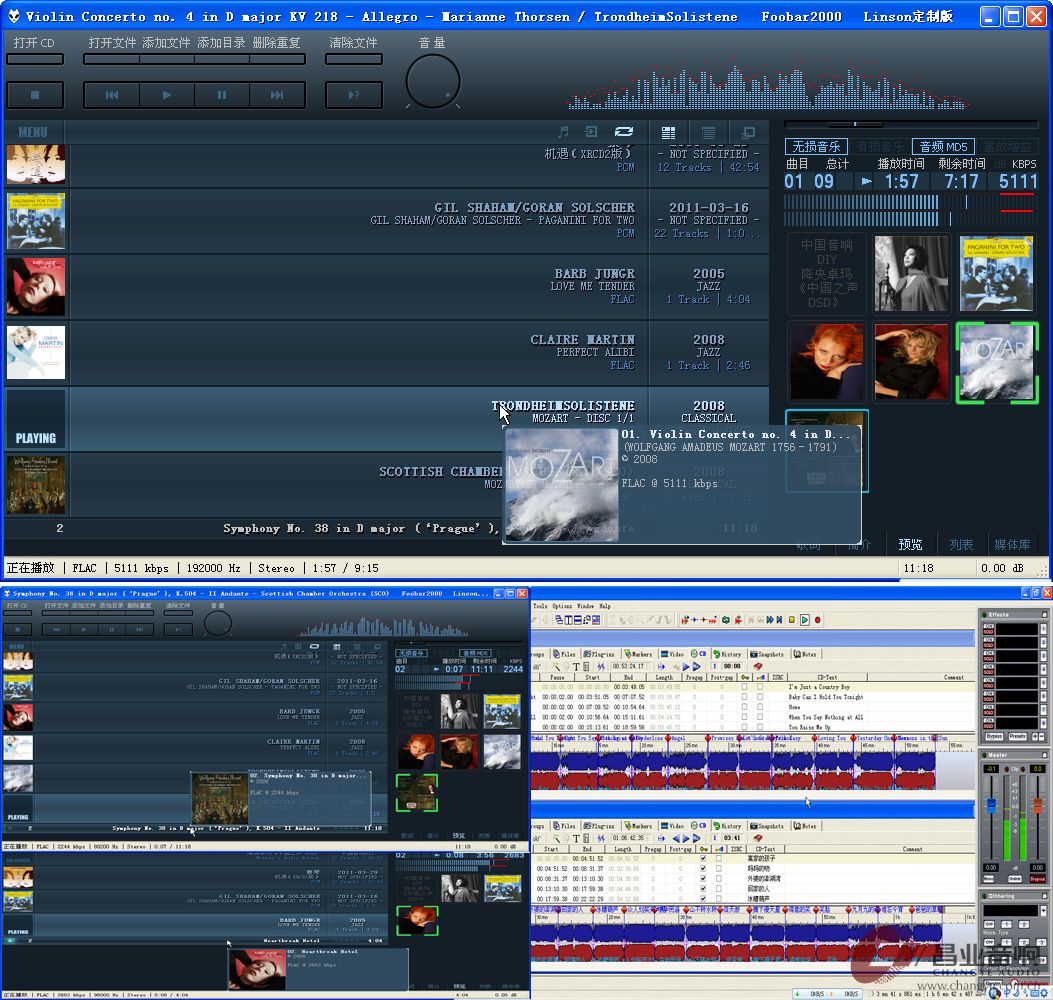Open the effects slot 2 menu button

tap(1044, 643)
